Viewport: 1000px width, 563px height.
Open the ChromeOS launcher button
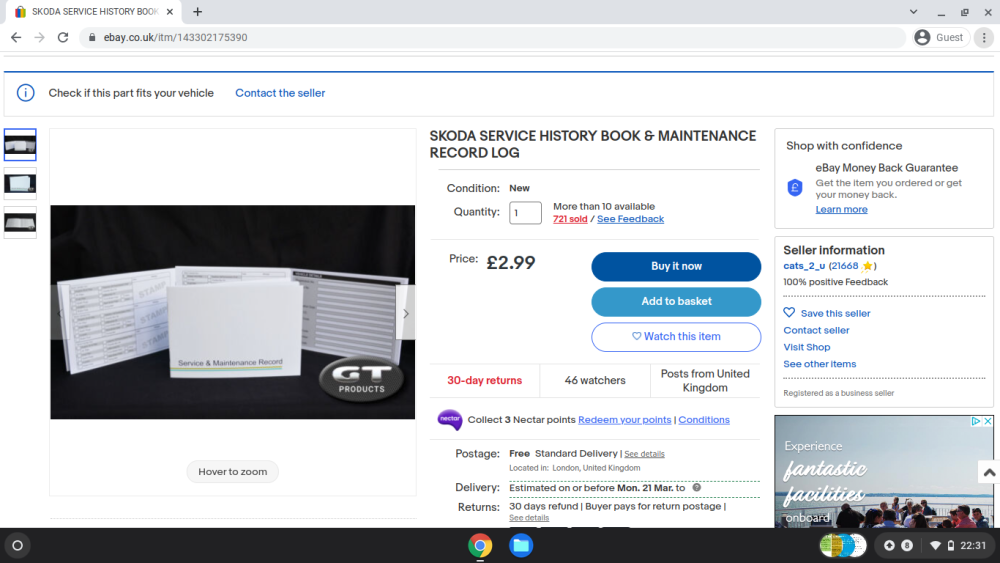18,546
